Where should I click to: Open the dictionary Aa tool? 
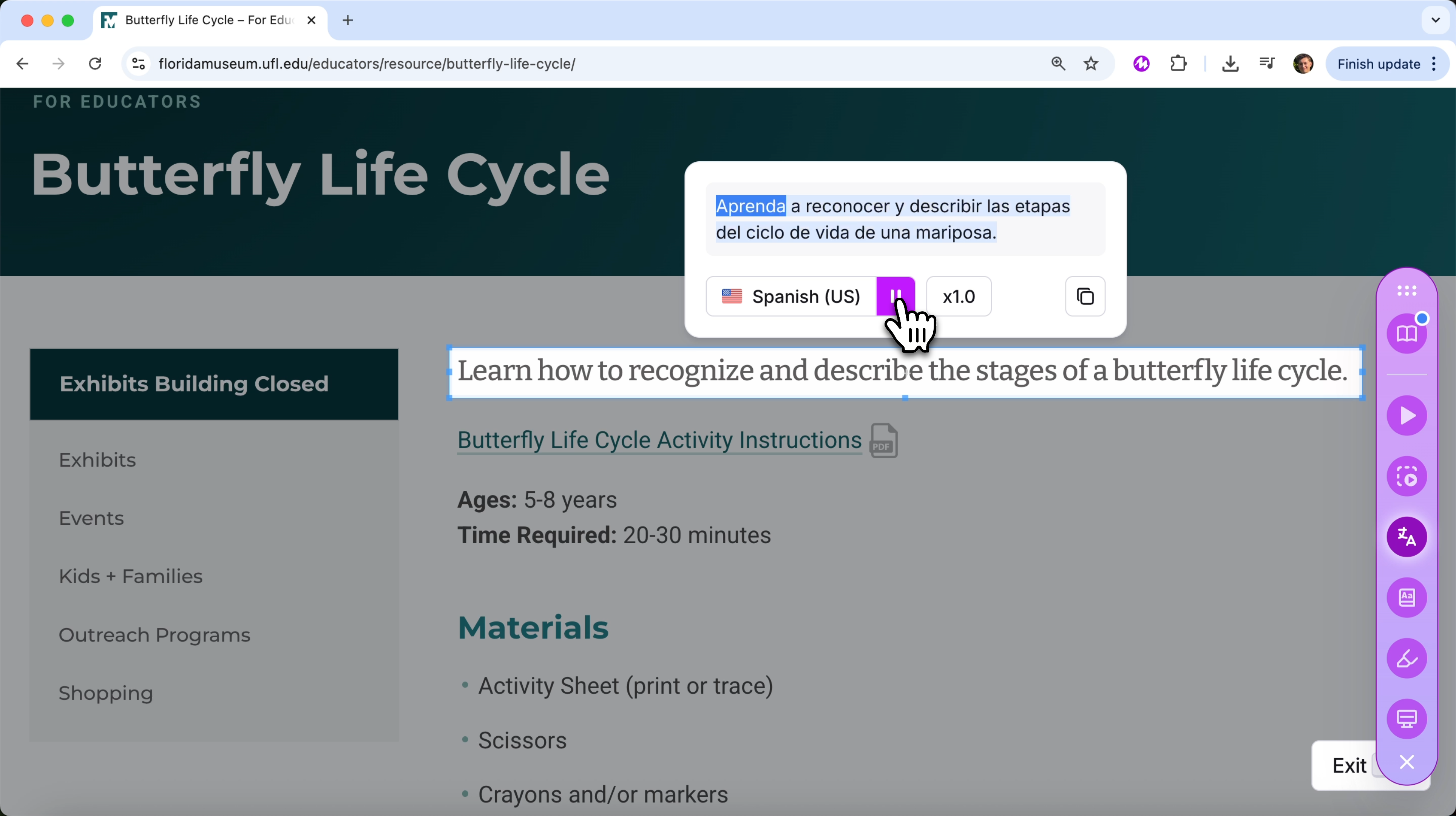(x=1407, y=598)
